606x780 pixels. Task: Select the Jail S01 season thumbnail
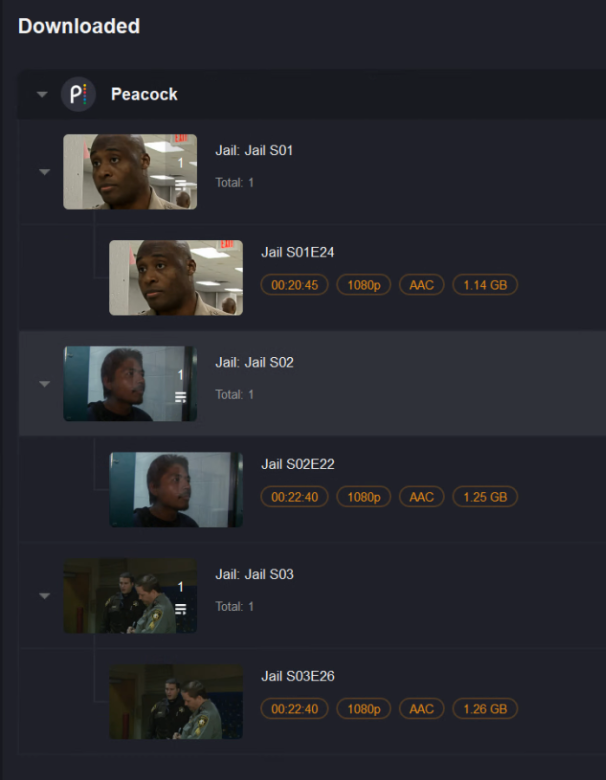pos(130,172)
